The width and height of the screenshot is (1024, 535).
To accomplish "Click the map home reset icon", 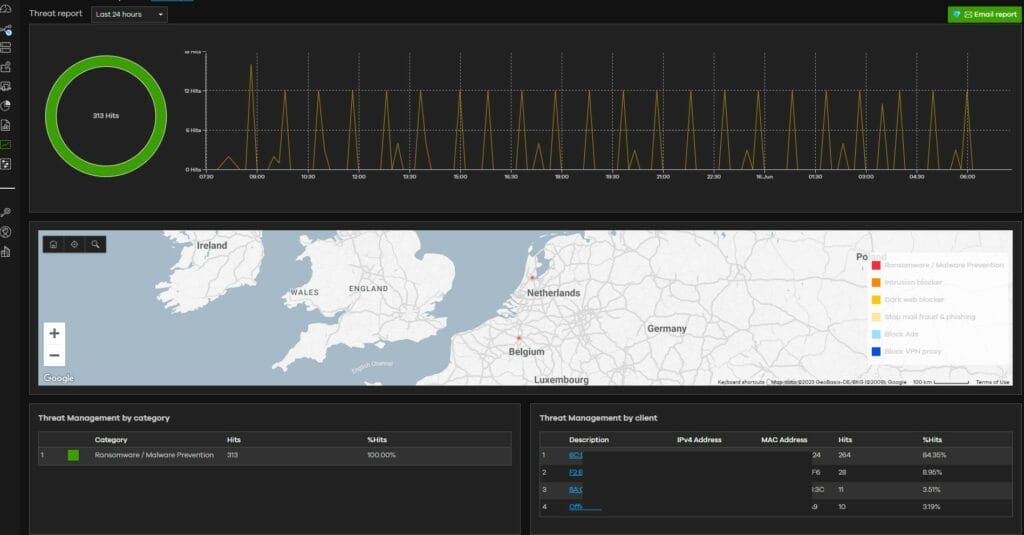I will [53, 244].
